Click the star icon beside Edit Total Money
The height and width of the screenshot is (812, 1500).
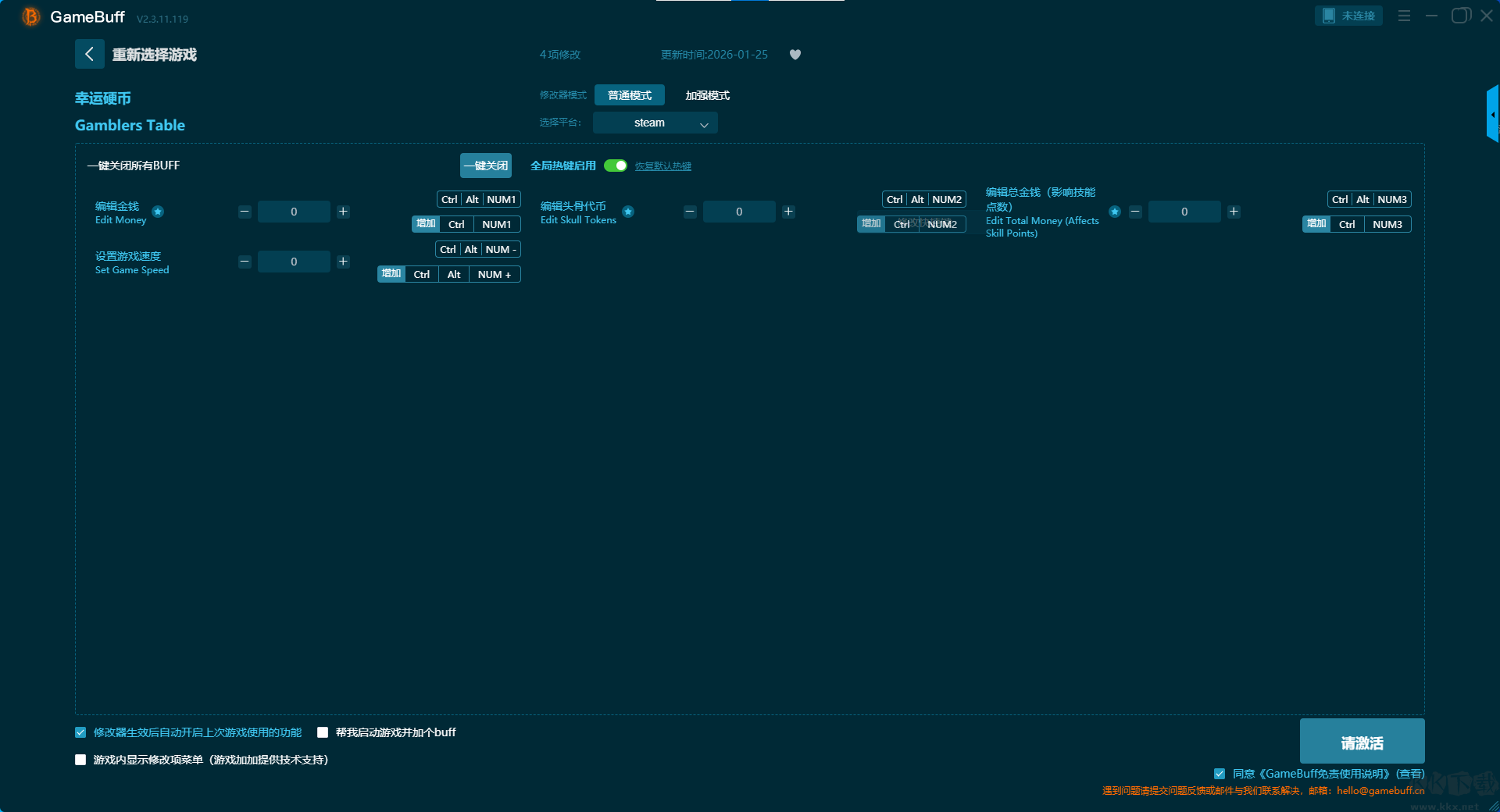click(x=1115, y=212)
